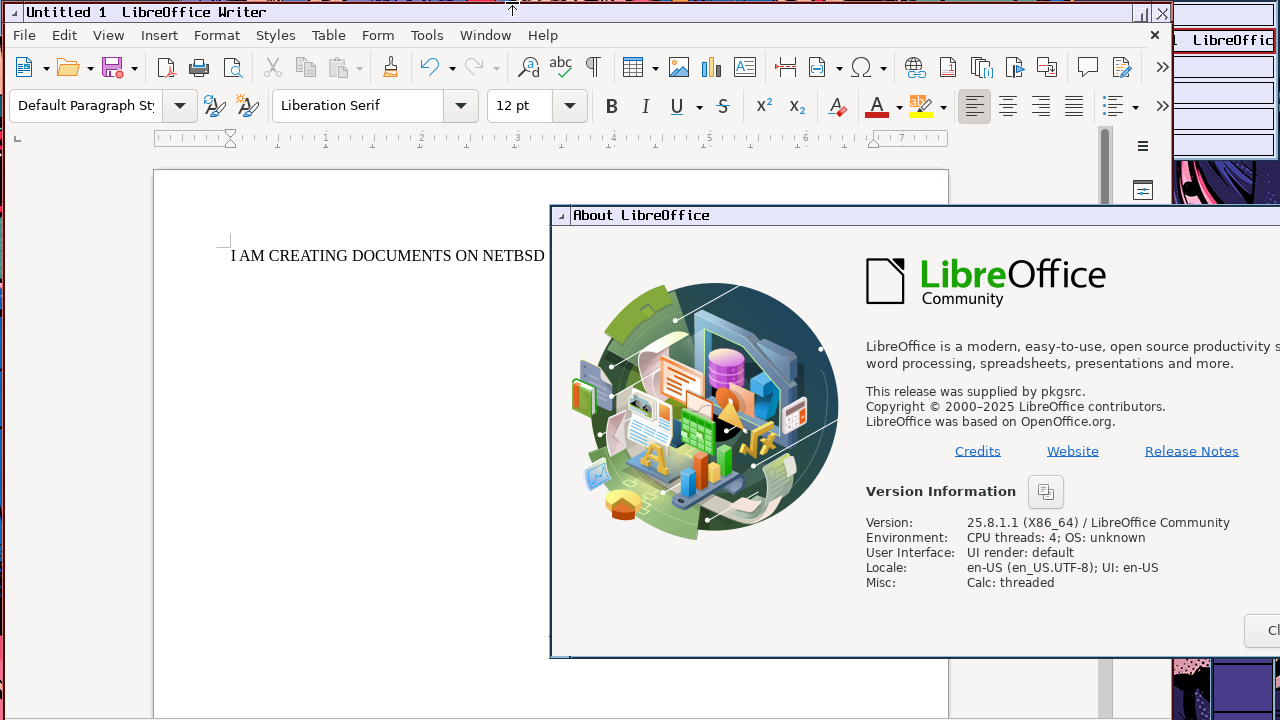Click in the font size input field

[520, 106]
